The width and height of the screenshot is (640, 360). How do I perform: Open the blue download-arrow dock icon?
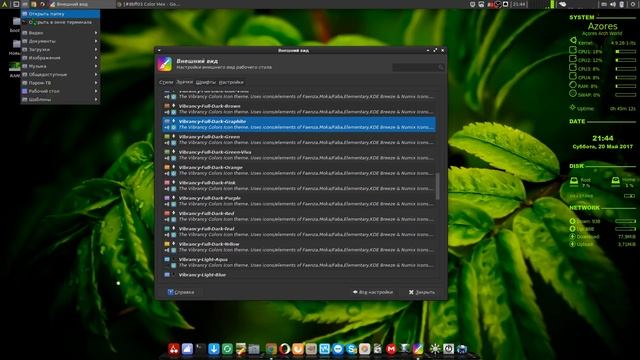coord(213,349)
